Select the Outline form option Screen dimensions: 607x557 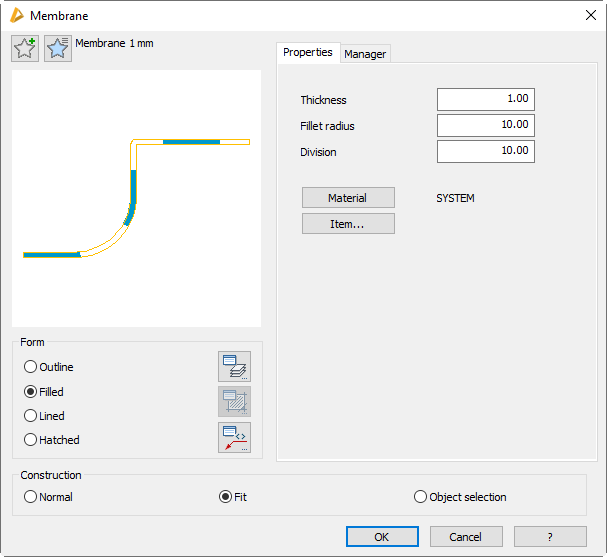pos(31,368)
